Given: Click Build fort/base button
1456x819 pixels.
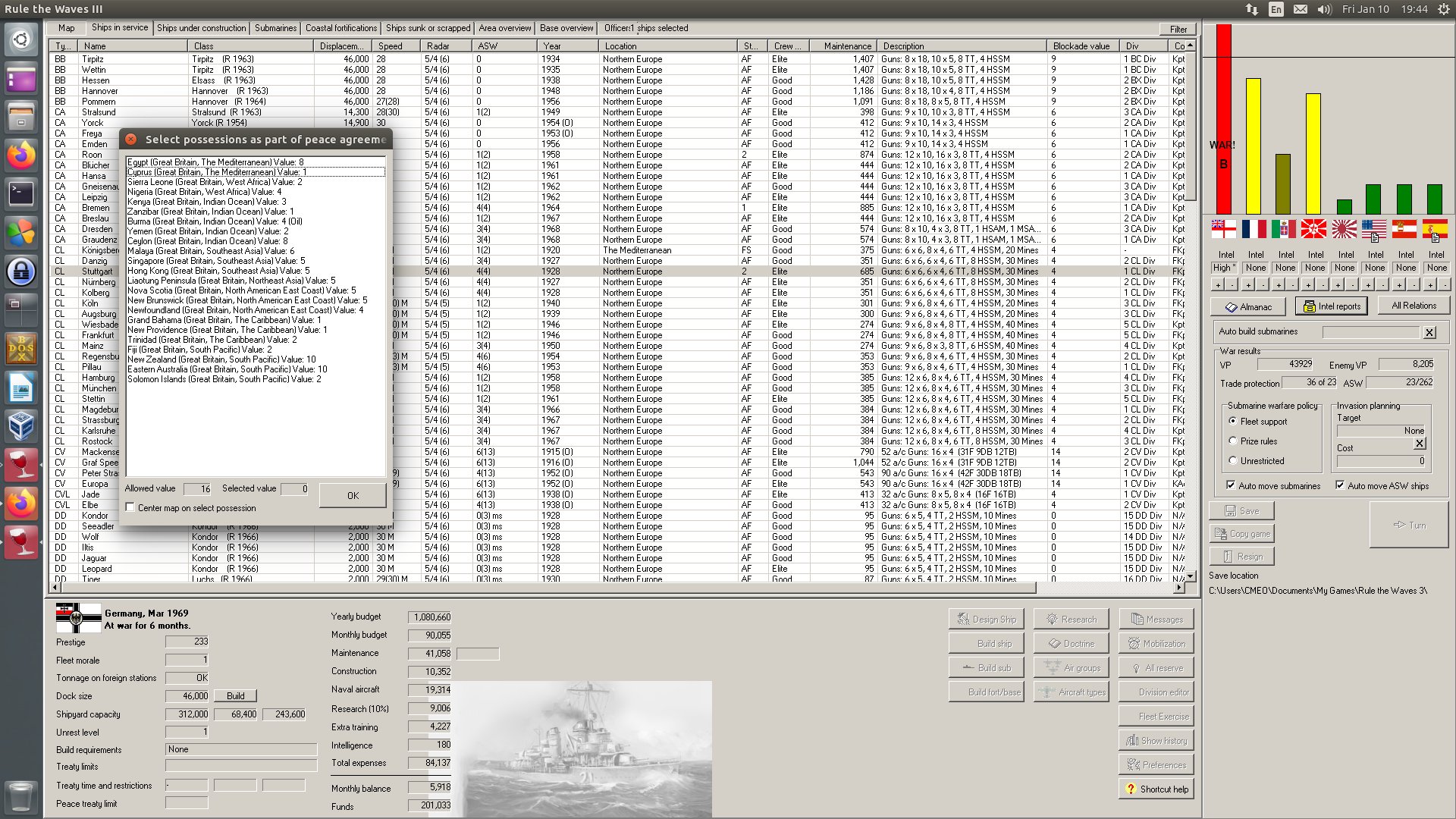Looking at the screenshot, I should [986, 692].
